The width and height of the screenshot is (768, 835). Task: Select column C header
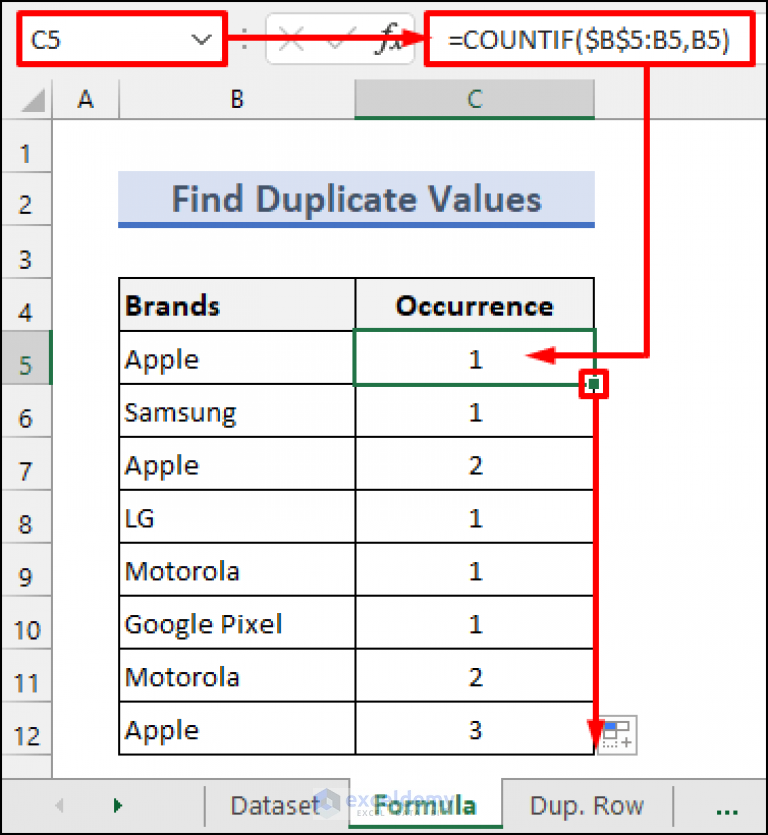pos(475,99)
